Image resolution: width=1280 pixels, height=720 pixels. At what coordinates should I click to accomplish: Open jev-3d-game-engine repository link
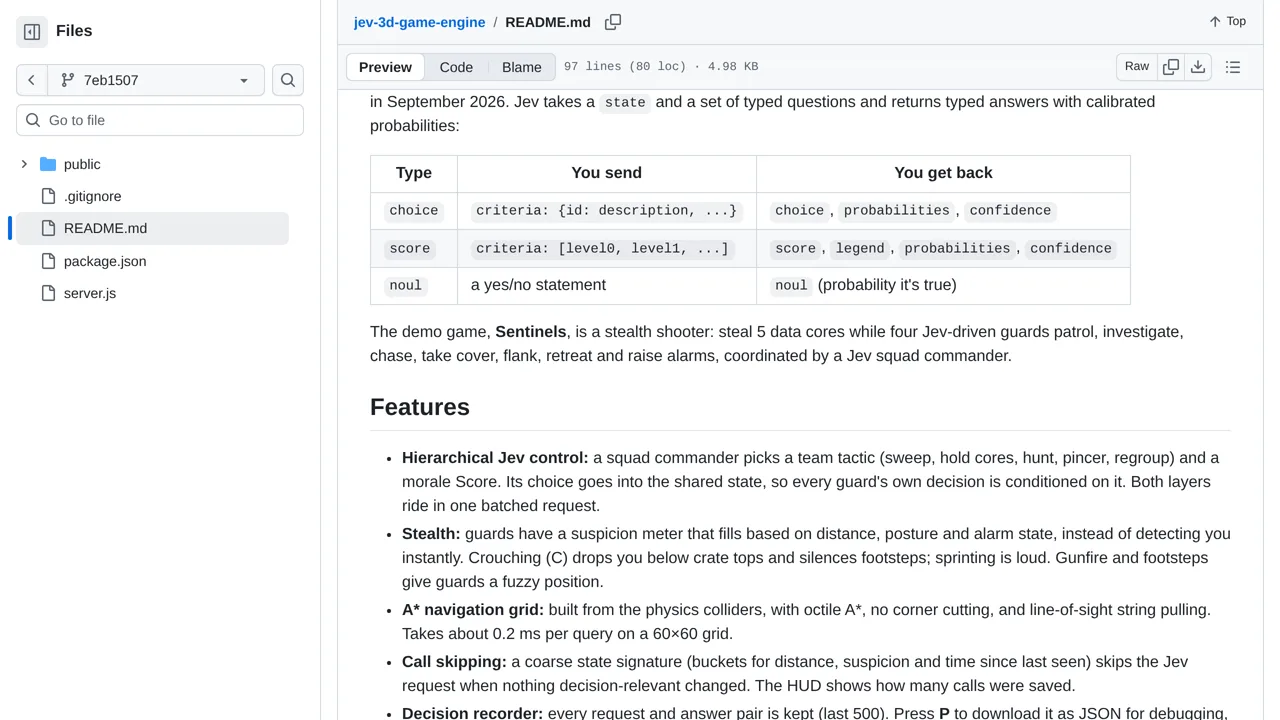pos(419,22)
